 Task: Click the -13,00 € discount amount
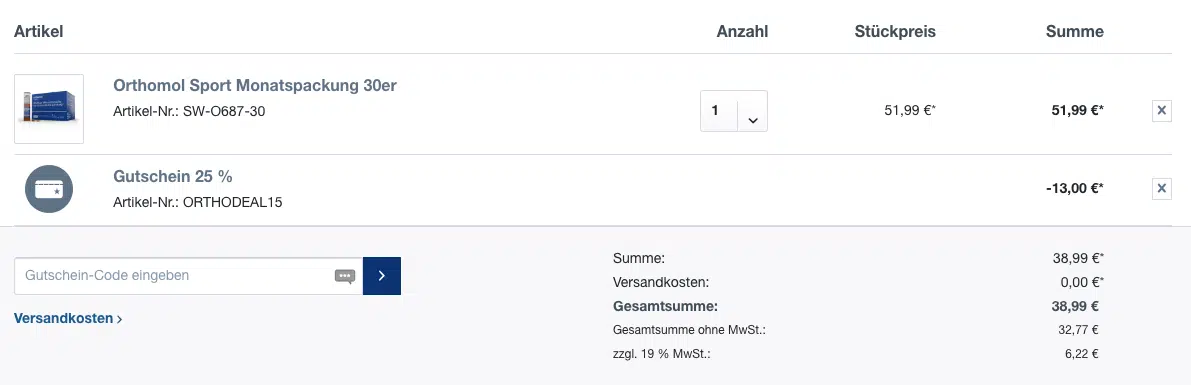coord(1074,188)
